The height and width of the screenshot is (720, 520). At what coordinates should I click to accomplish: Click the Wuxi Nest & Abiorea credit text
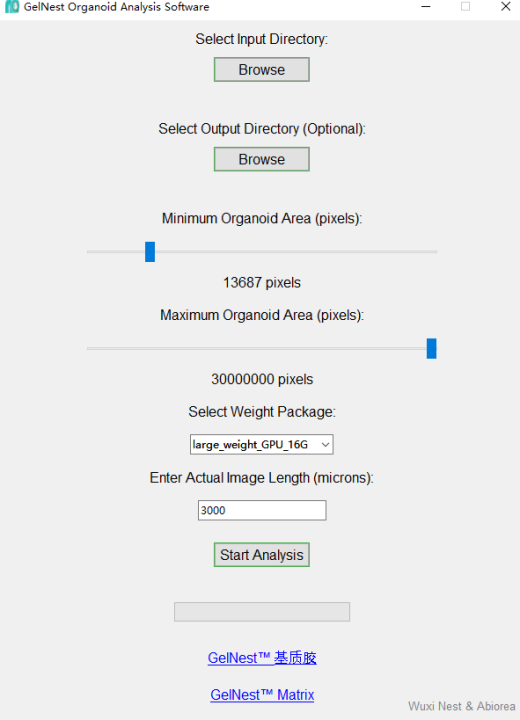462,706
